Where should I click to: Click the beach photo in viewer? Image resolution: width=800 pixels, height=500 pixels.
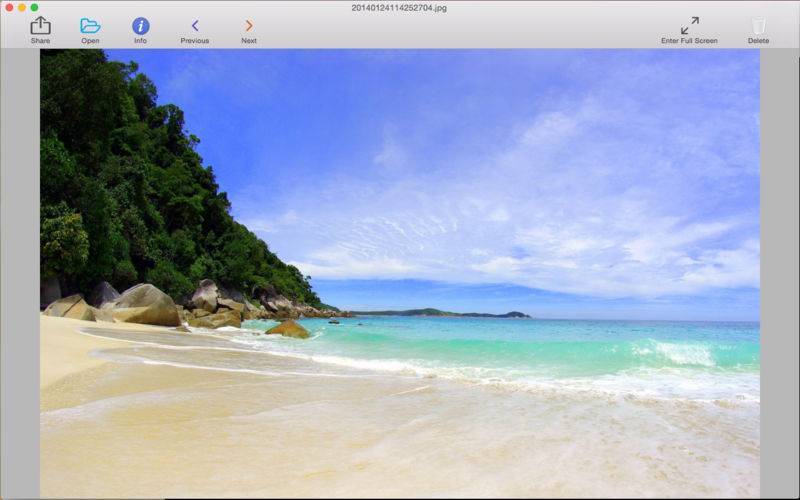coord(400,273)
